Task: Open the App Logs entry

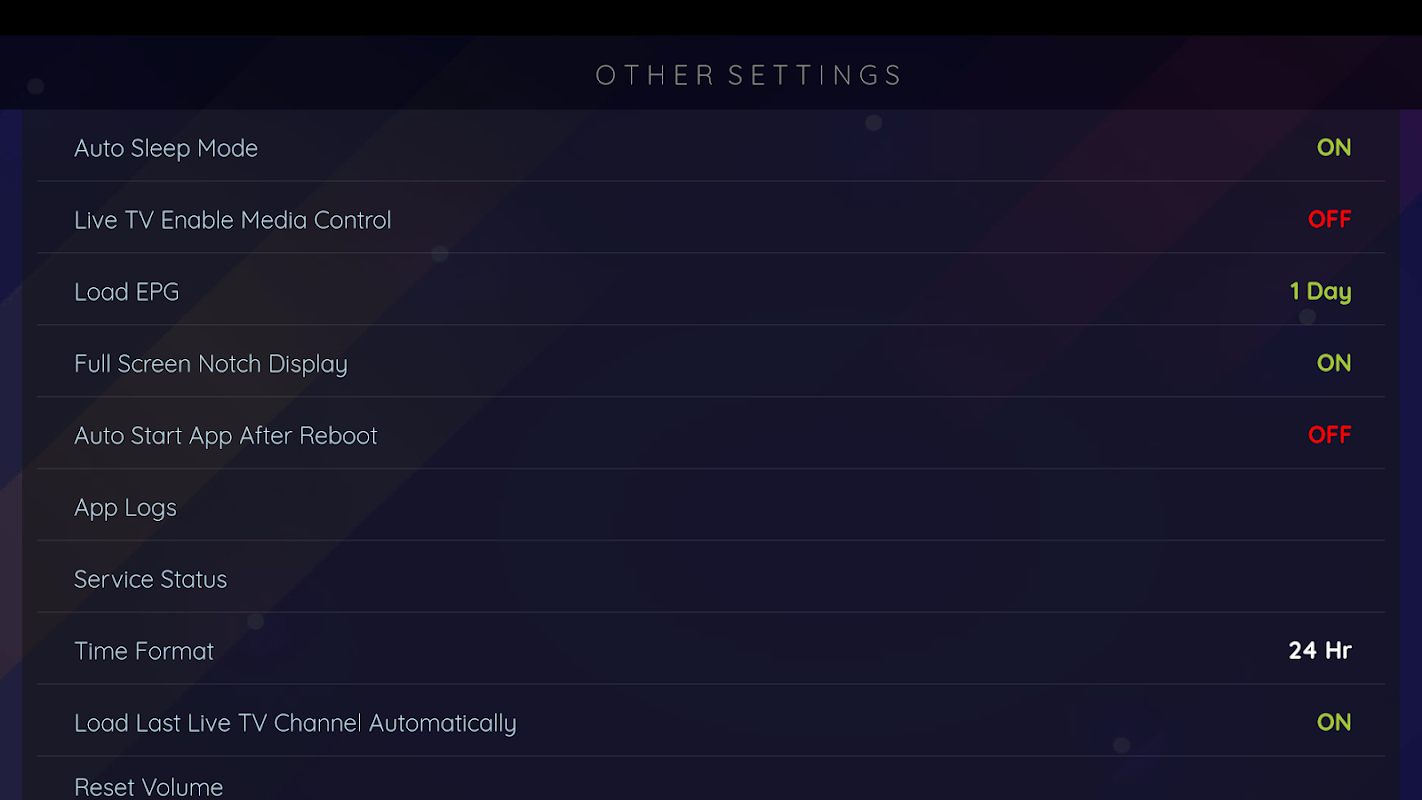Action: [711, 507]
